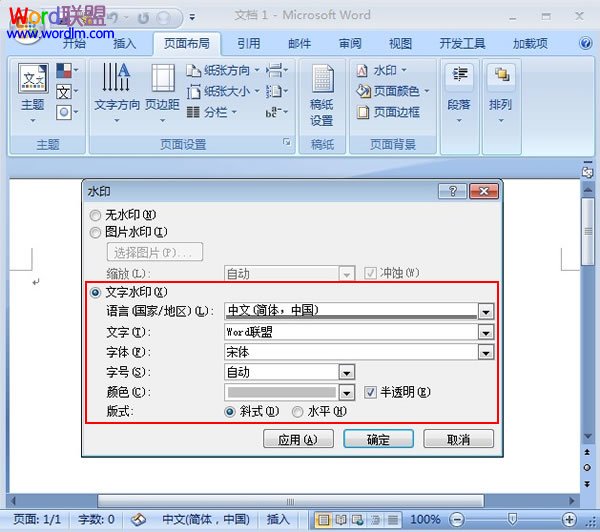
Task: Switch to Web Layout view
Action: (x=358, y=520)
